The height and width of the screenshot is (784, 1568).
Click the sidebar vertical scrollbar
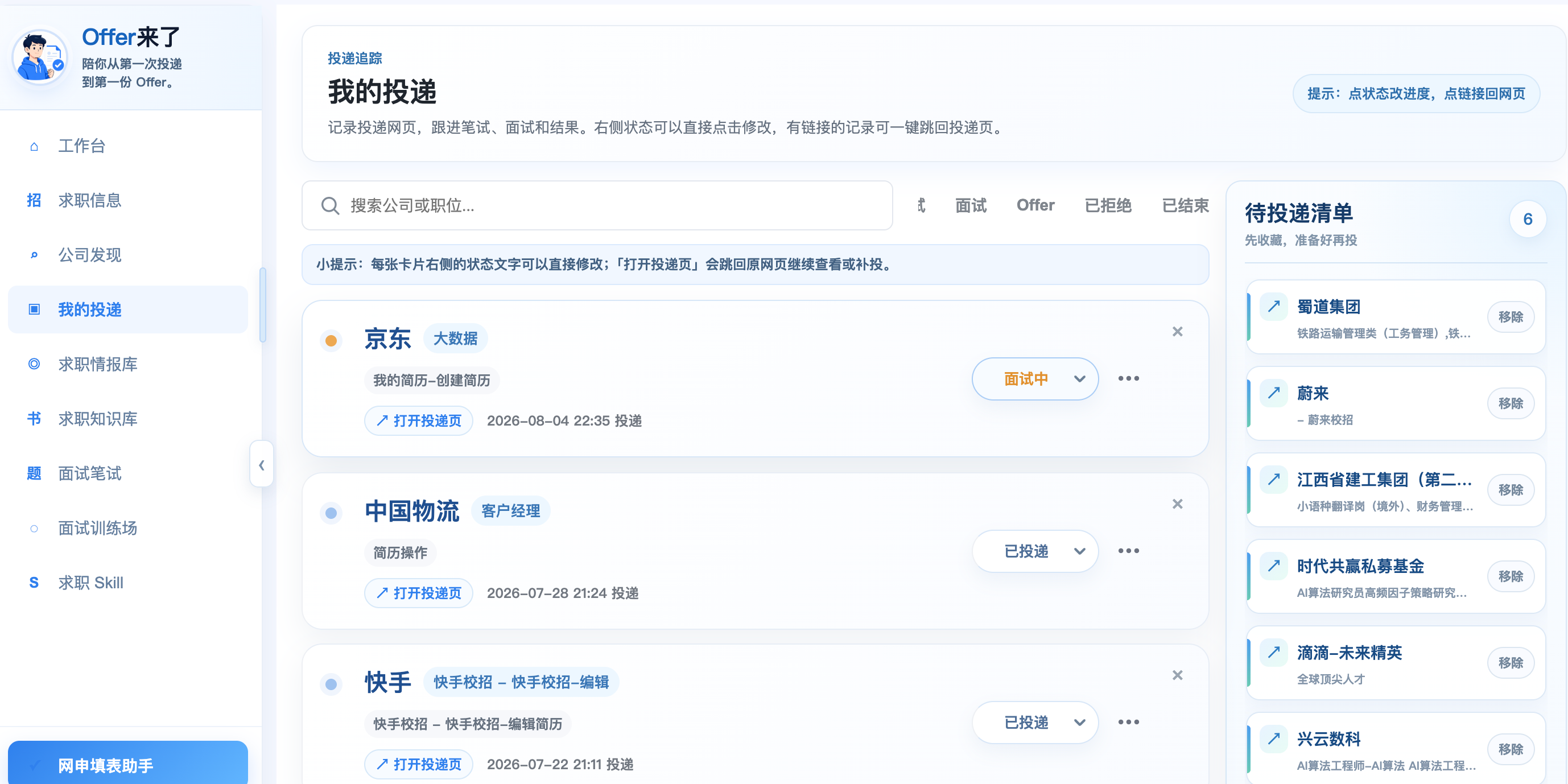263,305
